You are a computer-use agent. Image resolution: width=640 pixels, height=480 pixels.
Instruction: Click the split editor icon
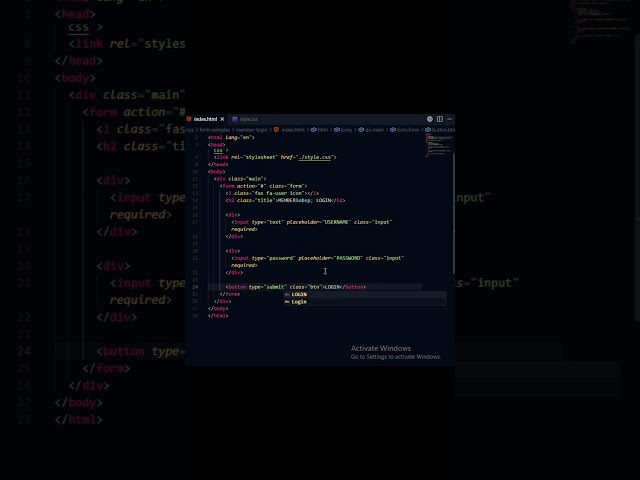(440, 119)
